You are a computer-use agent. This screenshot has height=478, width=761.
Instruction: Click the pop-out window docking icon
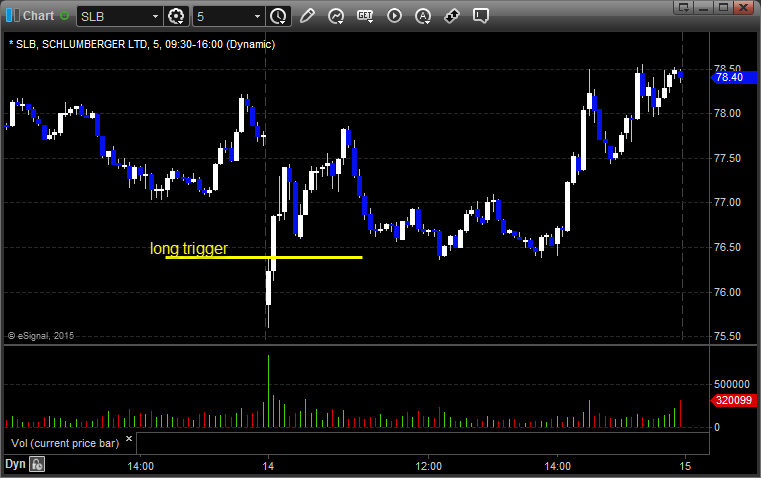point(684,7)
